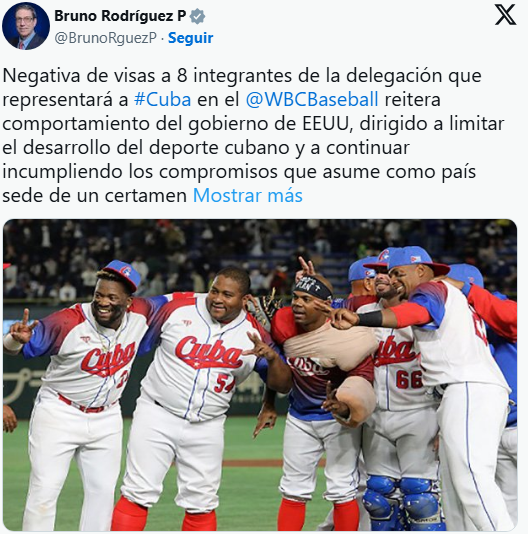
Task: Open the #Cuba hashtag
Action: tap(162, 100)
